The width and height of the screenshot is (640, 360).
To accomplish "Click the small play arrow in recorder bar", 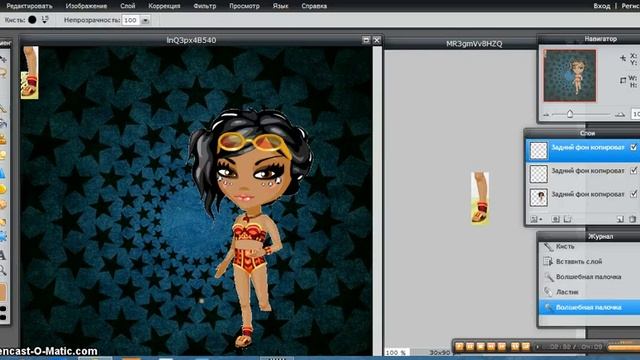I will click(537, 347).
